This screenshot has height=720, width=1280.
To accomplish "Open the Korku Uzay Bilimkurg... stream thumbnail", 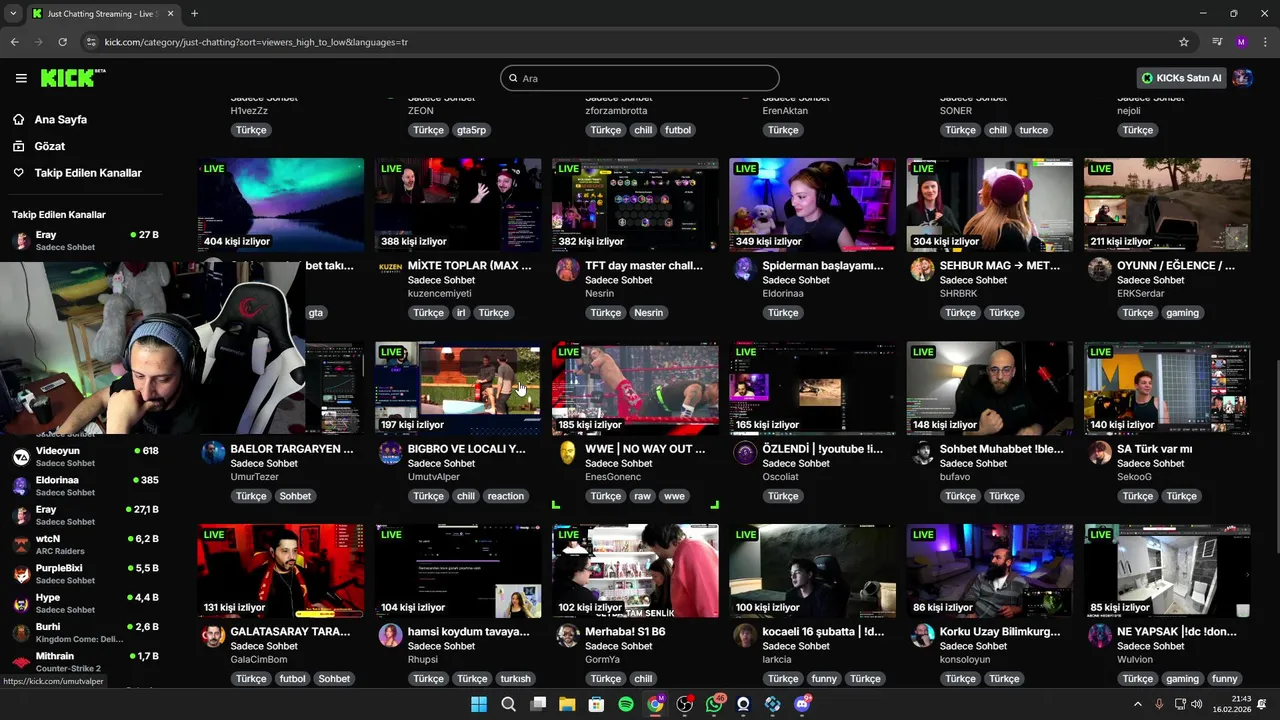I will (x=990, y=571).
